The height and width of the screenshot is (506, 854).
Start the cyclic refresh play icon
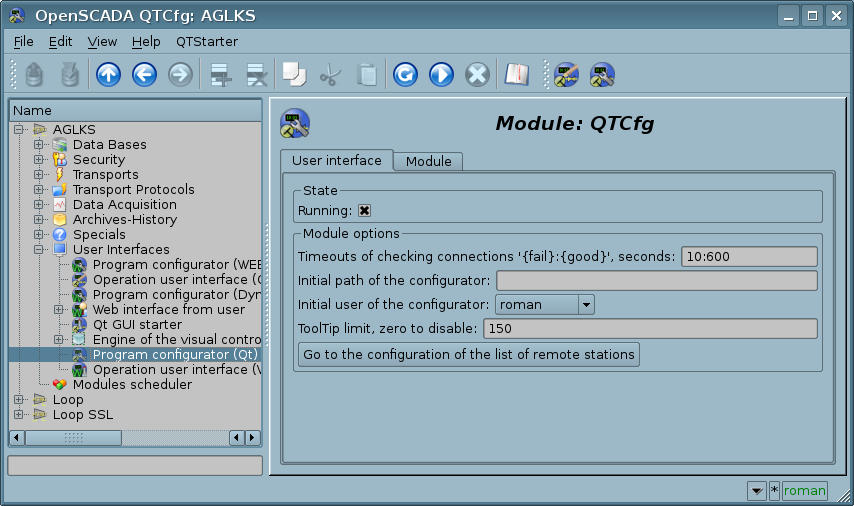coord(441,75)
